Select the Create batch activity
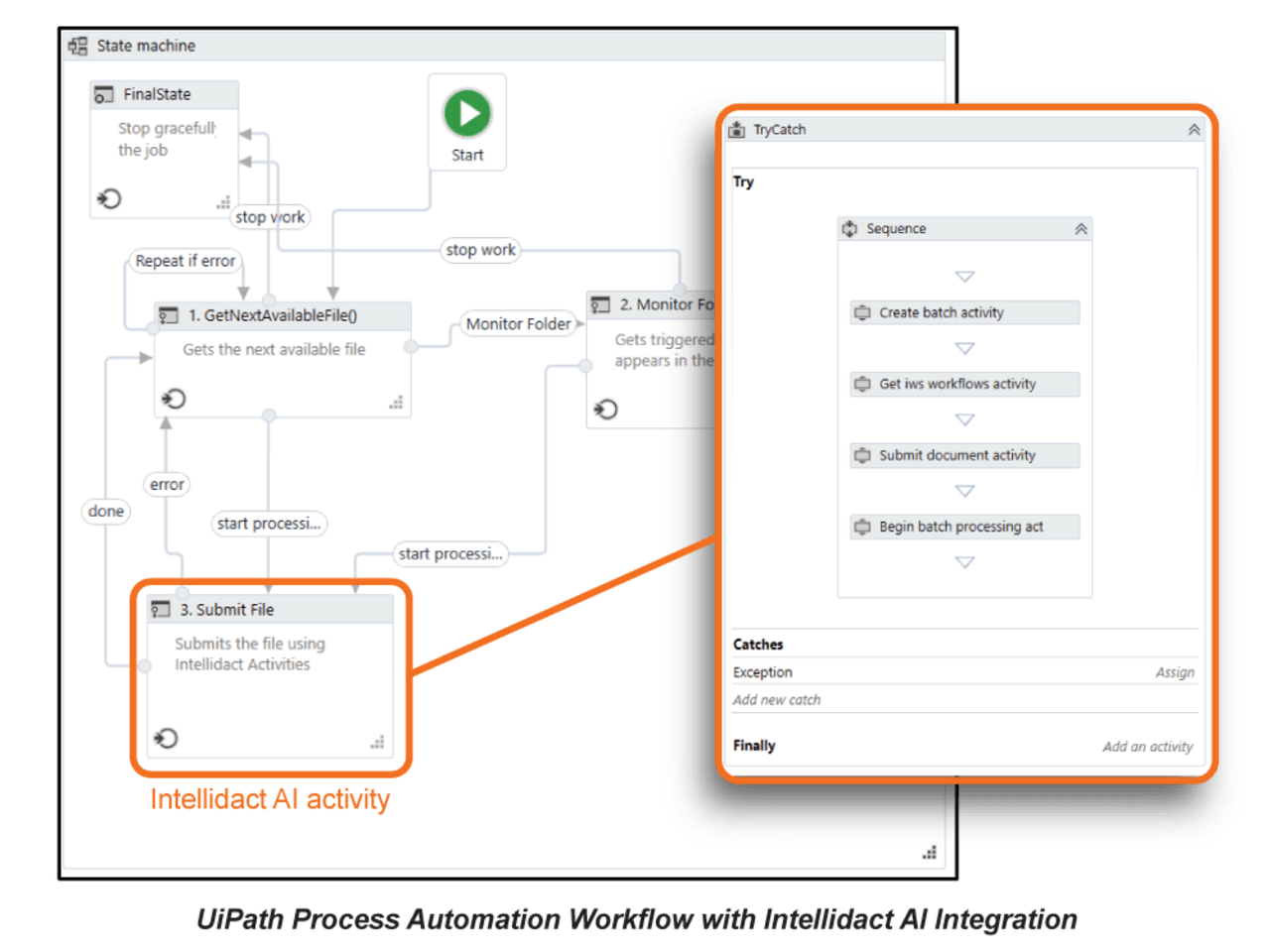 964,312
